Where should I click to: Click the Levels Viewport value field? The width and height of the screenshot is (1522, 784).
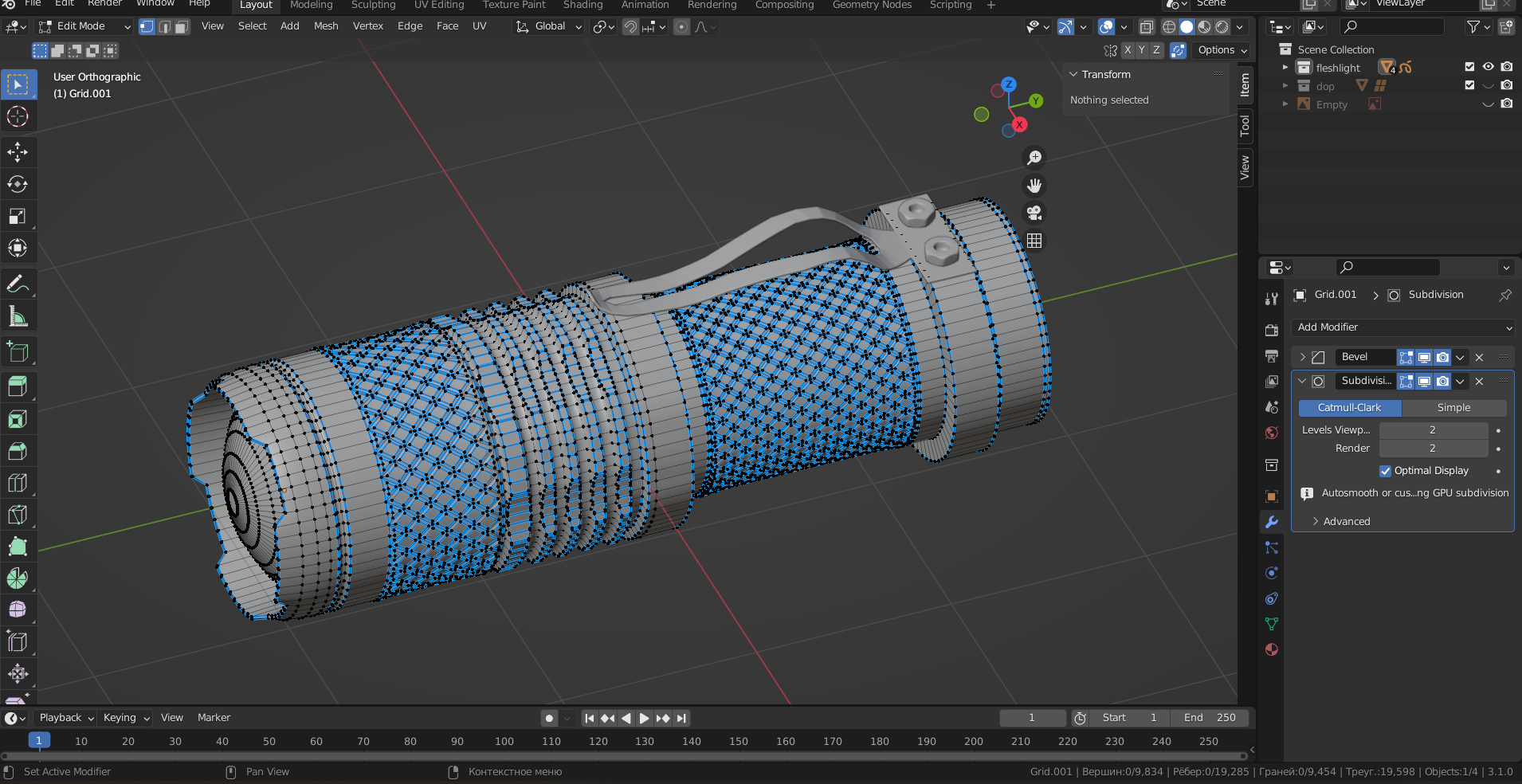[1433, 430]
